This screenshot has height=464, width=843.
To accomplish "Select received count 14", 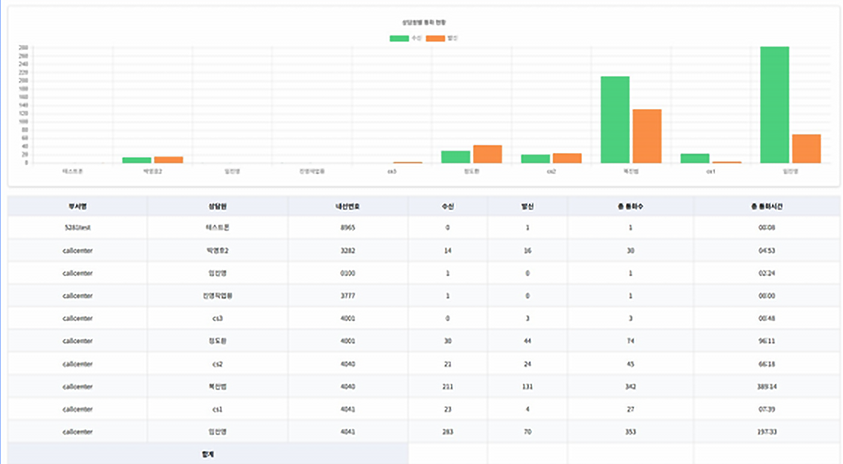I will pos(447,251).
